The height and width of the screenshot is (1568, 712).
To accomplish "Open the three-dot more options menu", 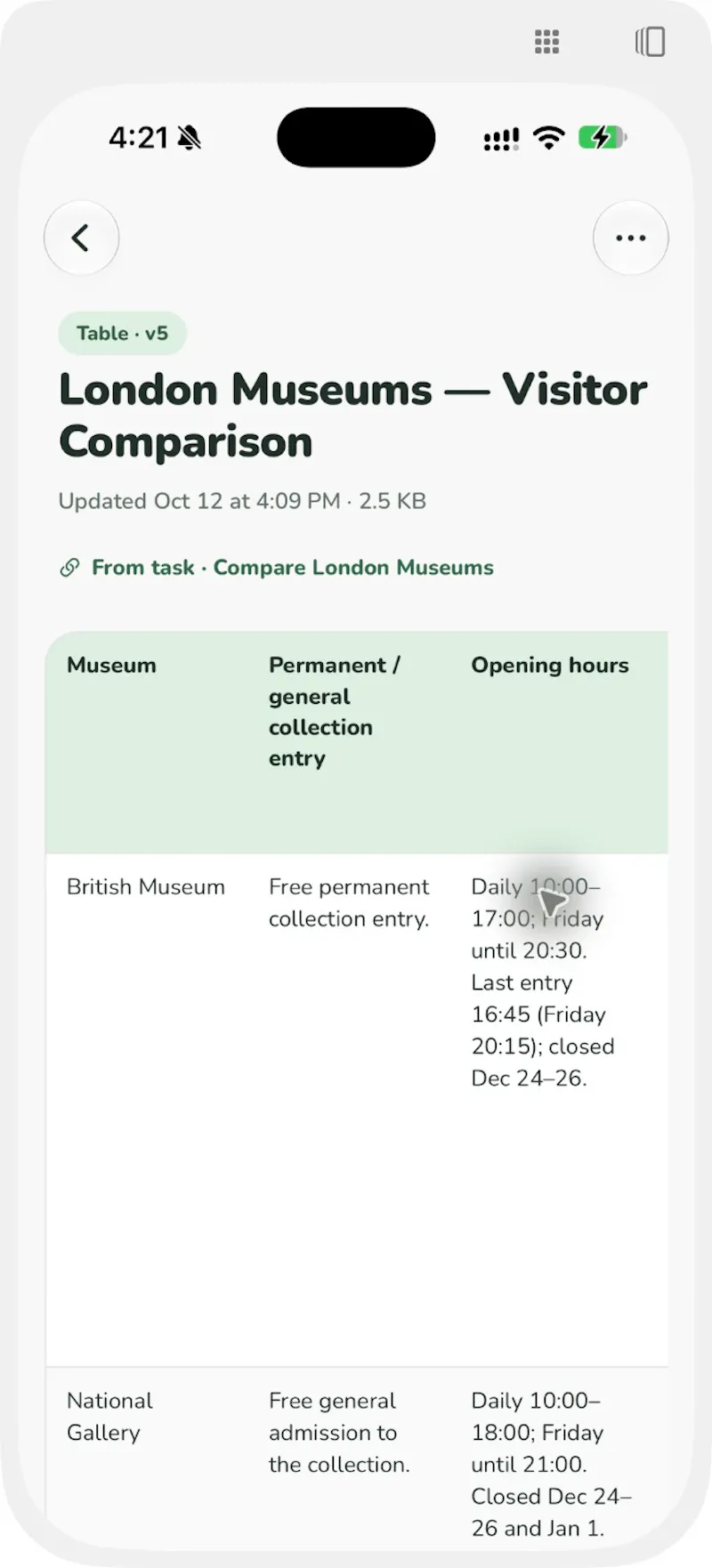I will click(x=630, y=238).
